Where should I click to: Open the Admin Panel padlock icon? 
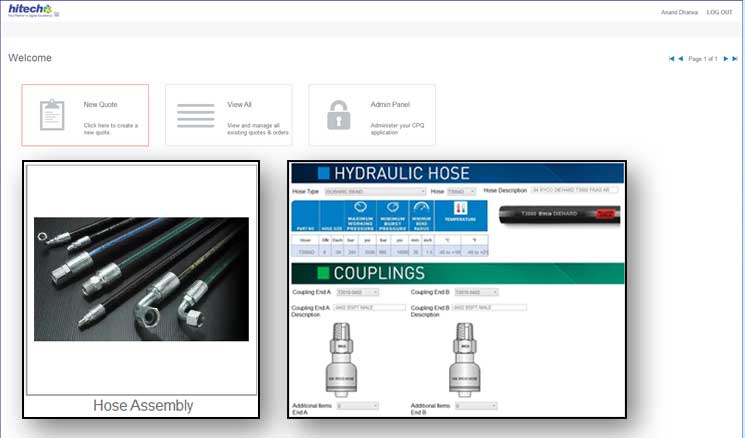click(x=339, y=115)
